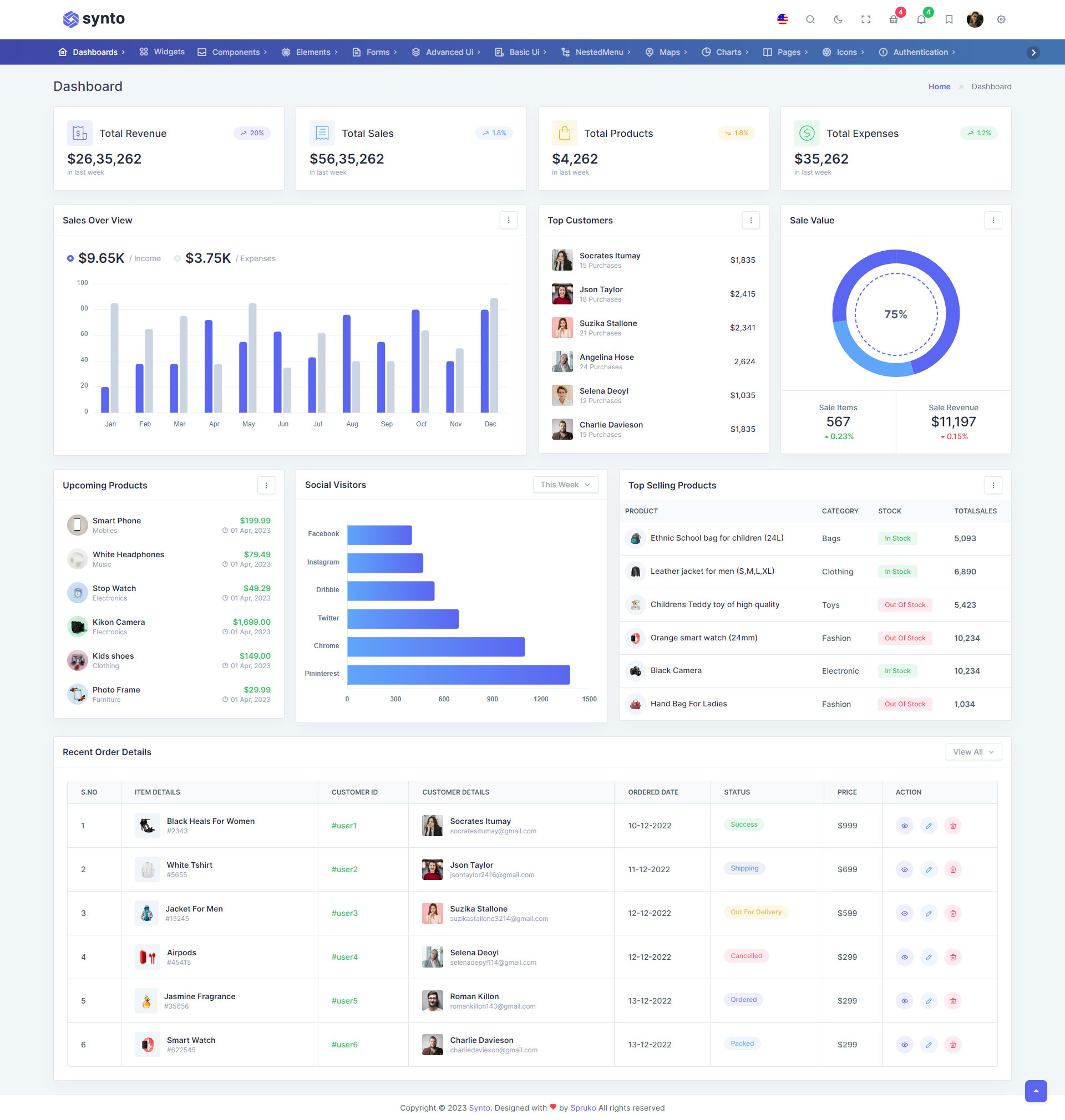1065x1120 pixels.
Task: Open shopping cart with 4 items
Action: click(x=894, y=19)
